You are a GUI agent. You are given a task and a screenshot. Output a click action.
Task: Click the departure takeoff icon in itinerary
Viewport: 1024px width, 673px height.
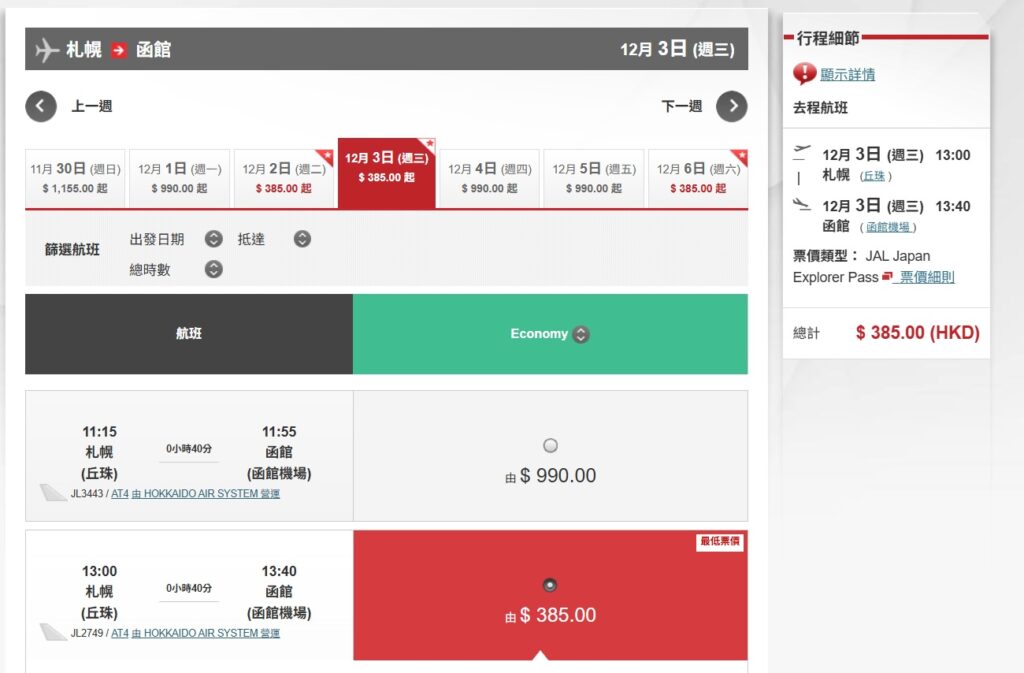click(801, 153)
